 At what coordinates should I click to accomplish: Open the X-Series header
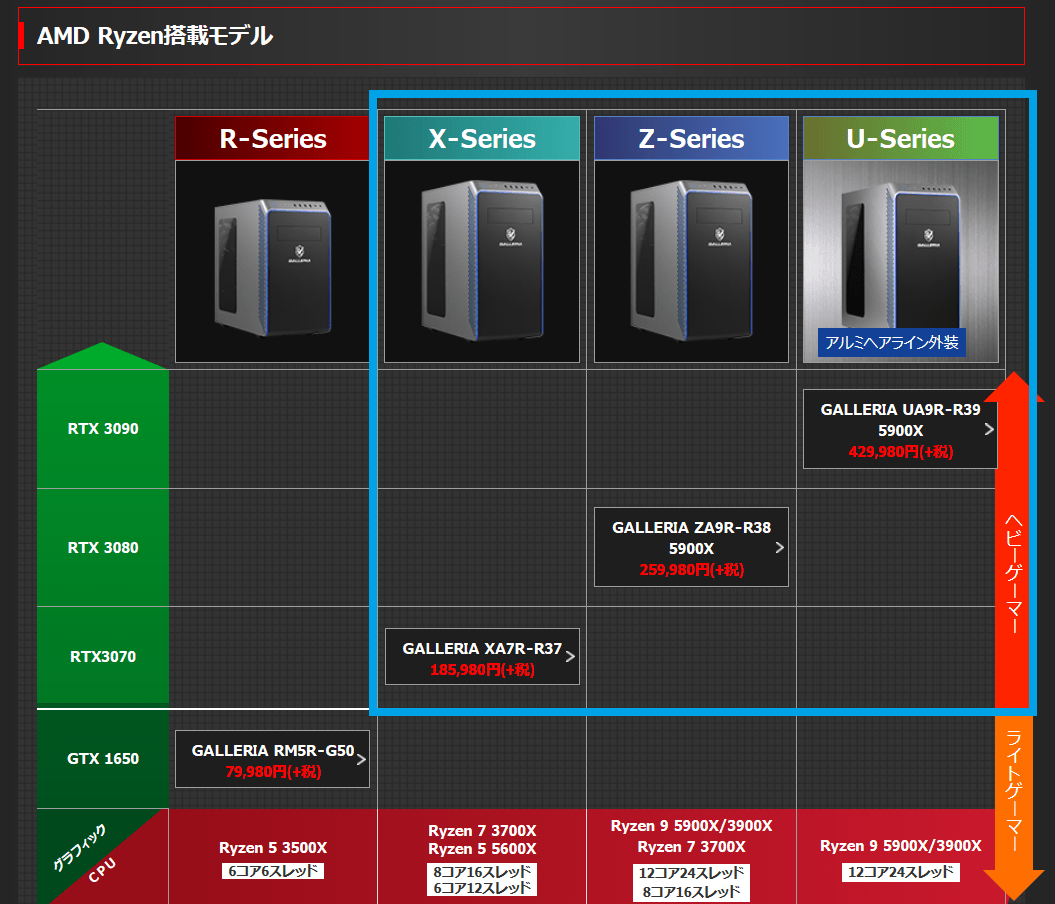coord(482,139)
